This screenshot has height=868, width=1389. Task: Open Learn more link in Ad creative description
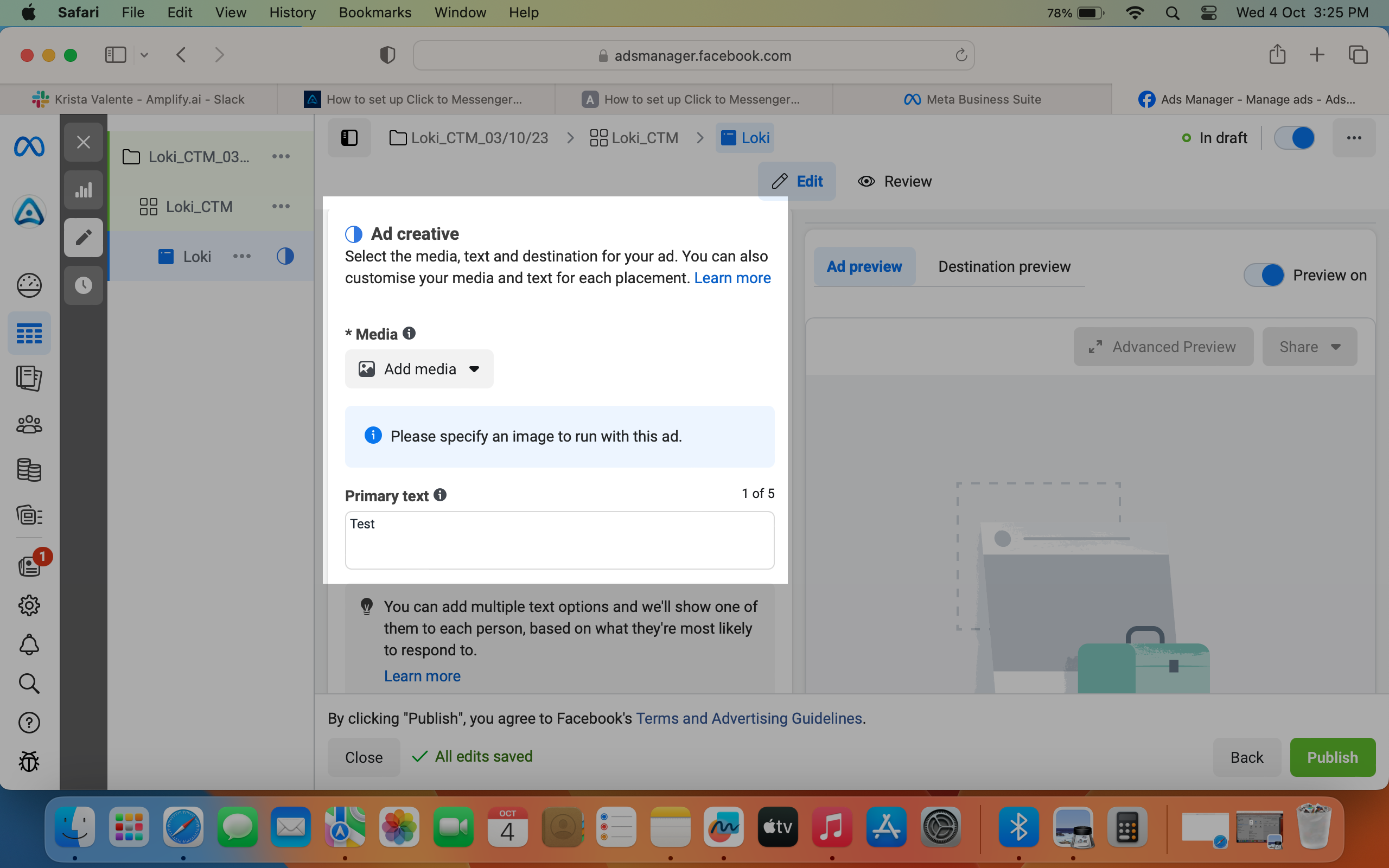732,278
